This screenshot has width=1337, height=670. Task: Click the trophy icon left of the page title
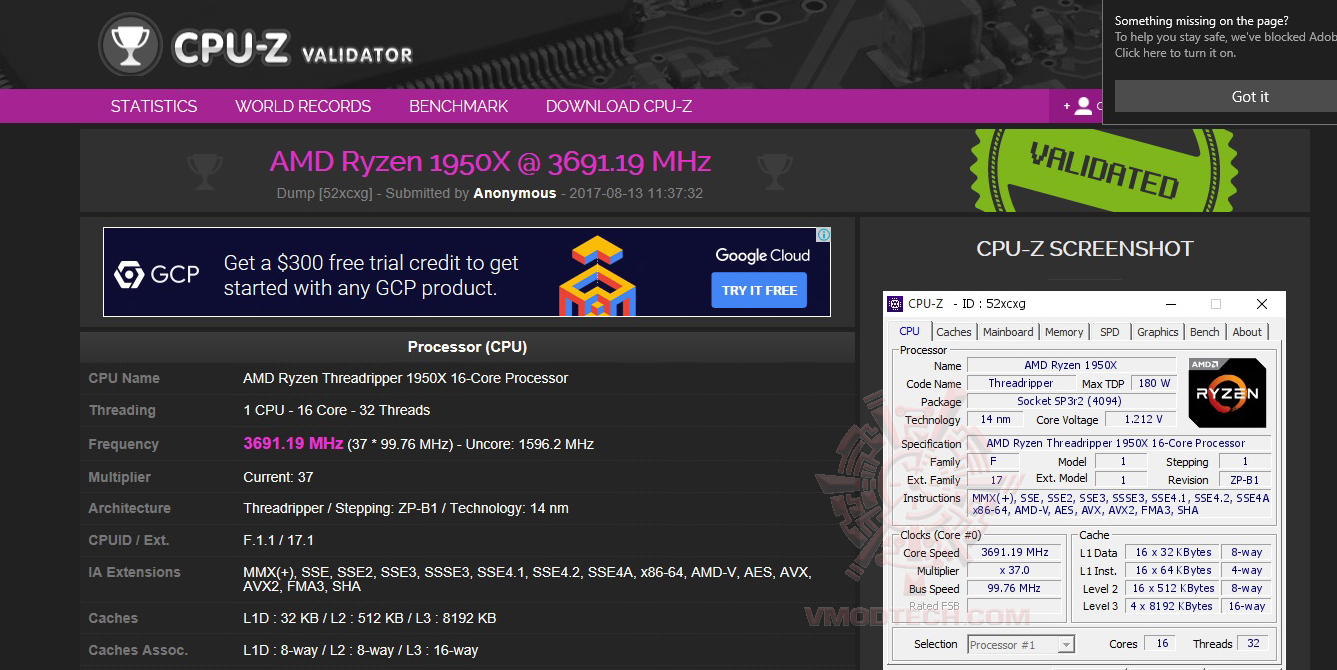(x=204, y=170)
